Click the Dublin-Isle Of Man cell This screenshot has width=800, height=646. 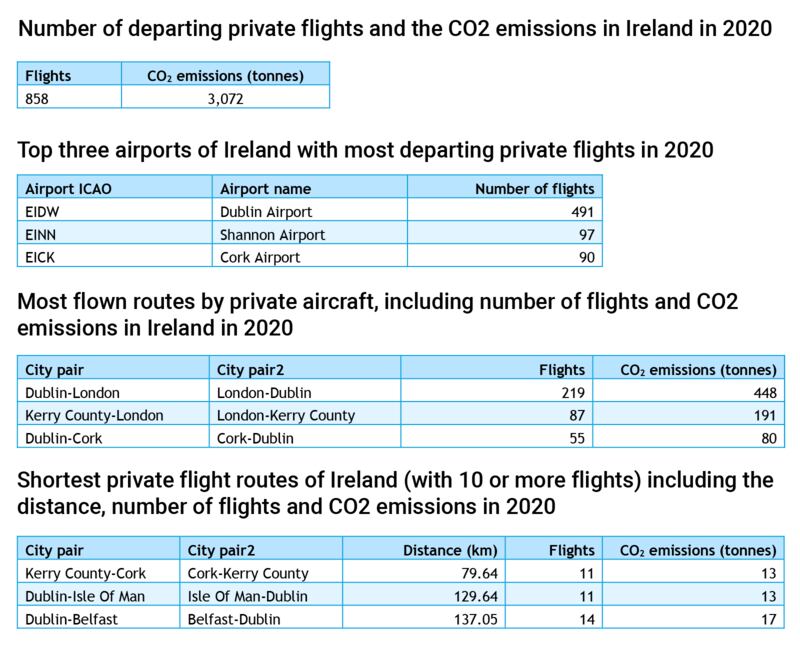(x=83, y=596)
